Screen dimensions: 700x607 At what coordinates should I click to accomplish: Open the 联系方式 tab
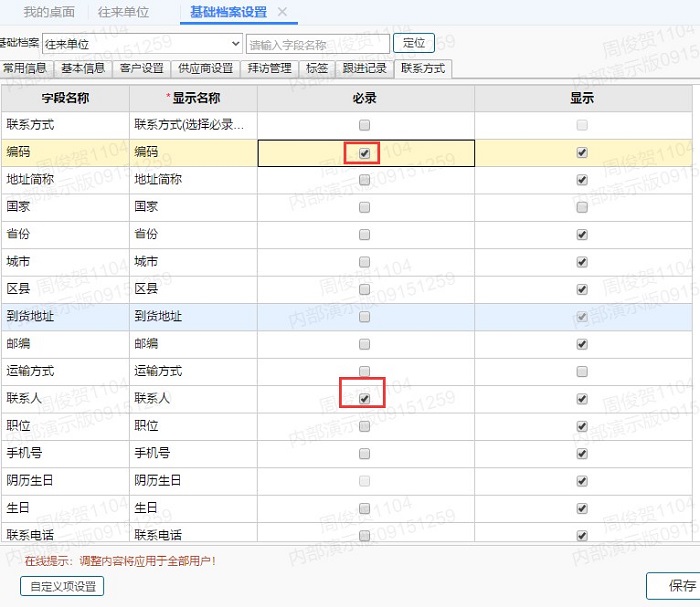pos(423,69)
